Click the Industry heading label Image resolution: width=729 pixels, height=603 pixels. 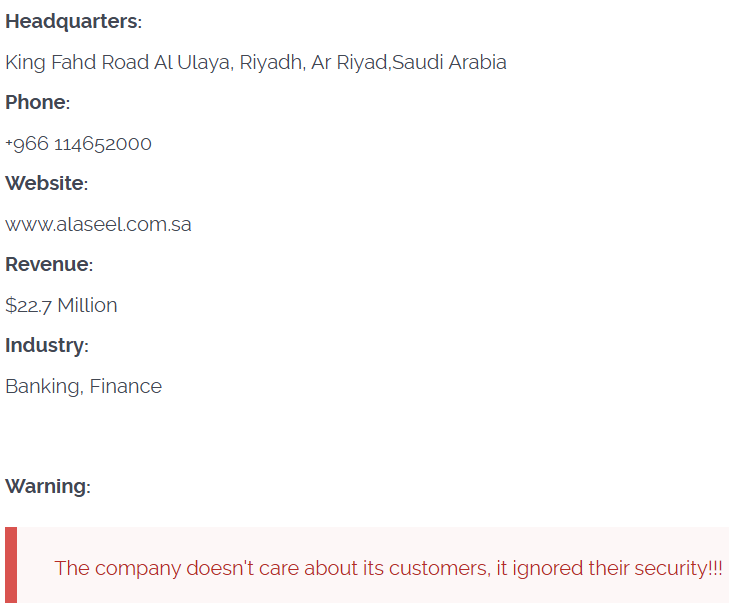pyautogui.click(x=46, y=346)
